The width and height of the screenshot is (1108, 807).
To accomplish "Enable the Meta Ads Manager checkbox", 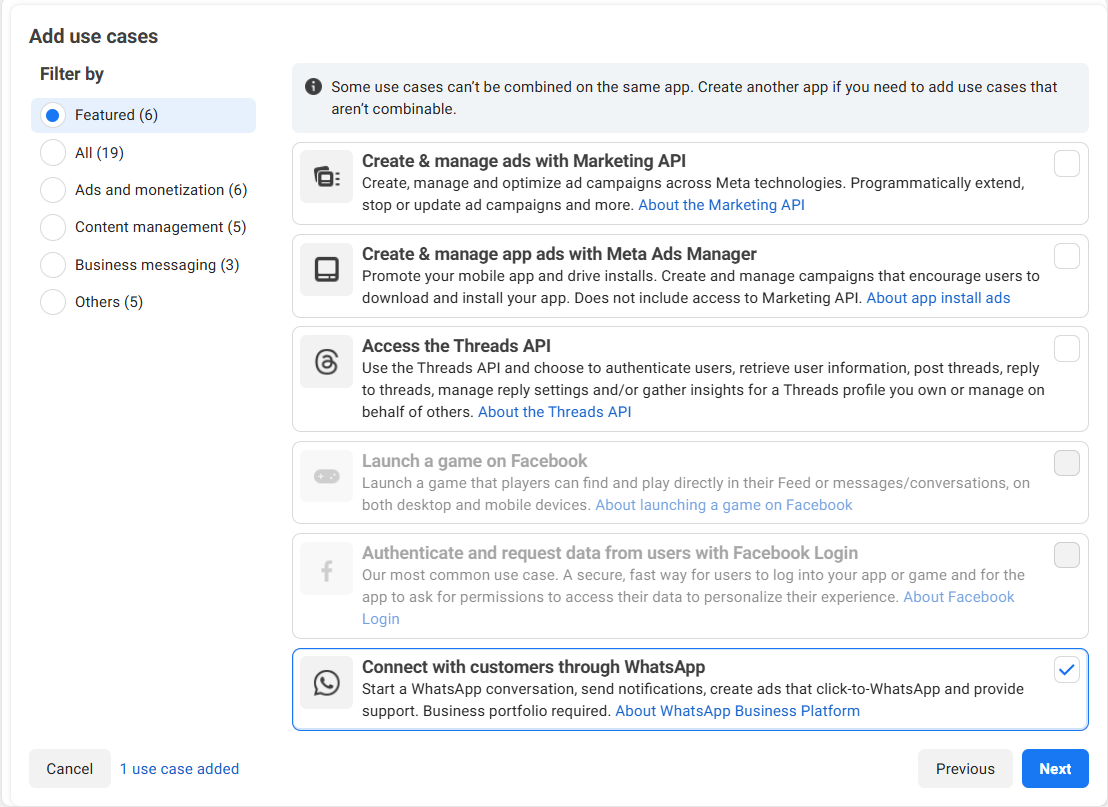I will tap(1066, 256).
